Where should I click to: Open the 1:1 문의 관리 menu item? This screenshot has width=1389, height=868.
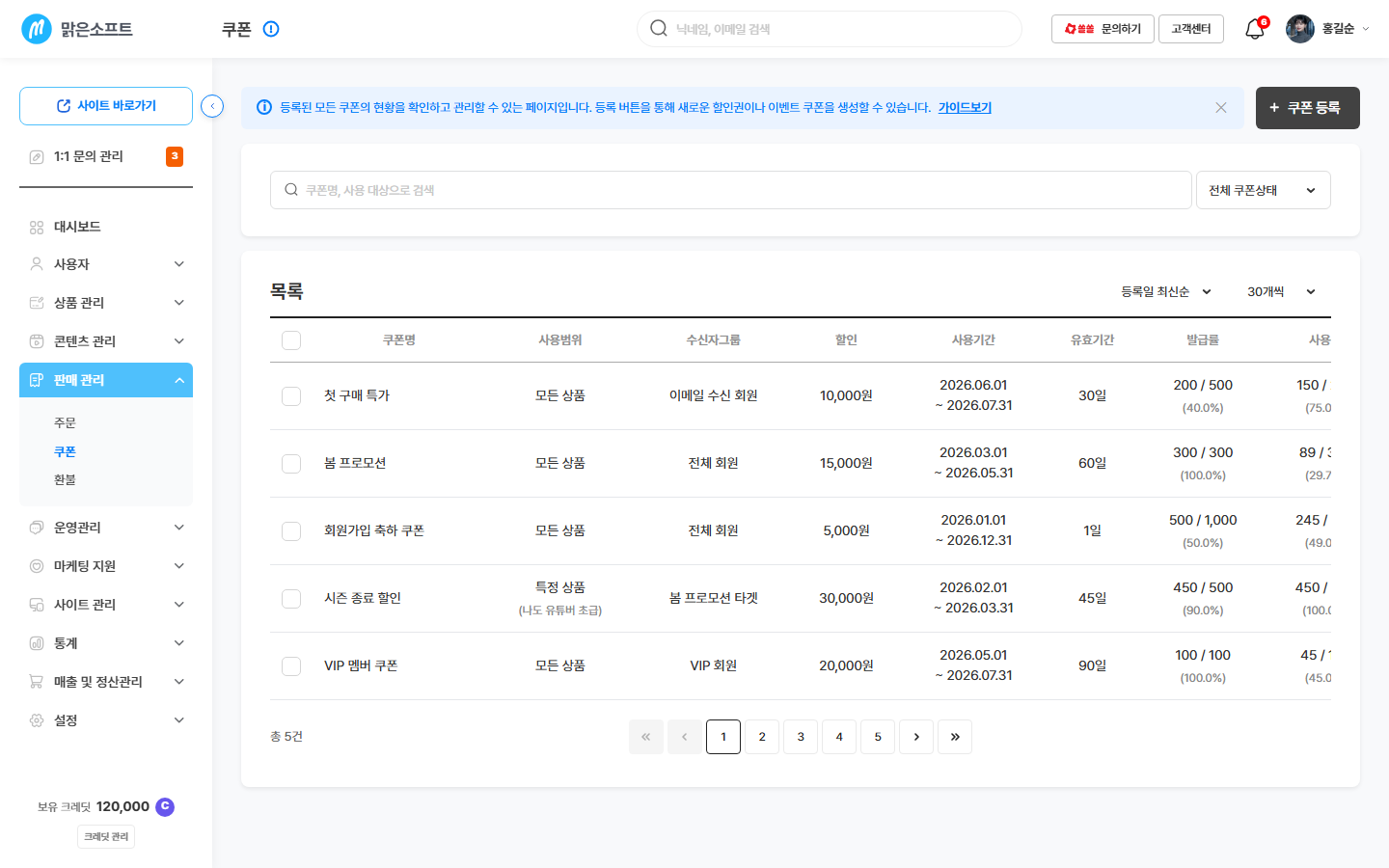(106, 157)
